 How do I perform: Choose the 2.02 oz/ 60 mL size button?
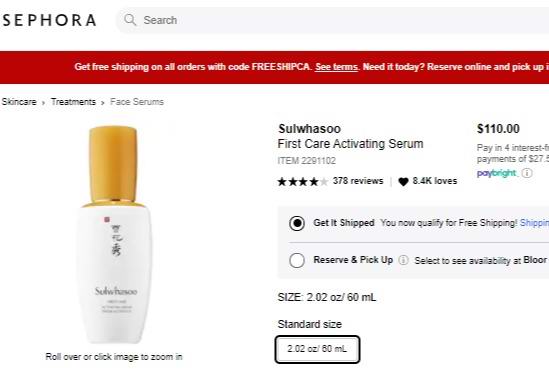coord(317,349)
